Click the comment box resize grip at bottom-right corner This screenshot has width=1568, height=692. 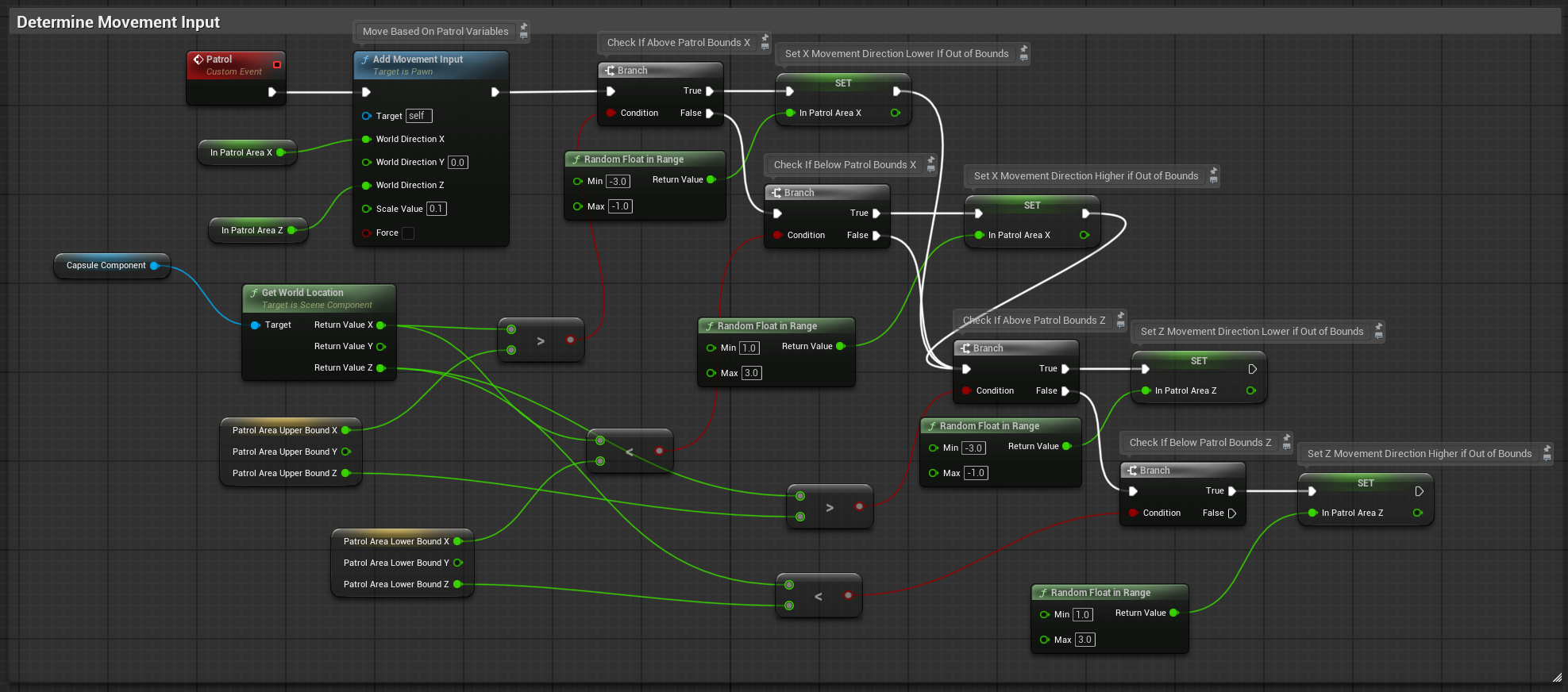click(1557, 677)
